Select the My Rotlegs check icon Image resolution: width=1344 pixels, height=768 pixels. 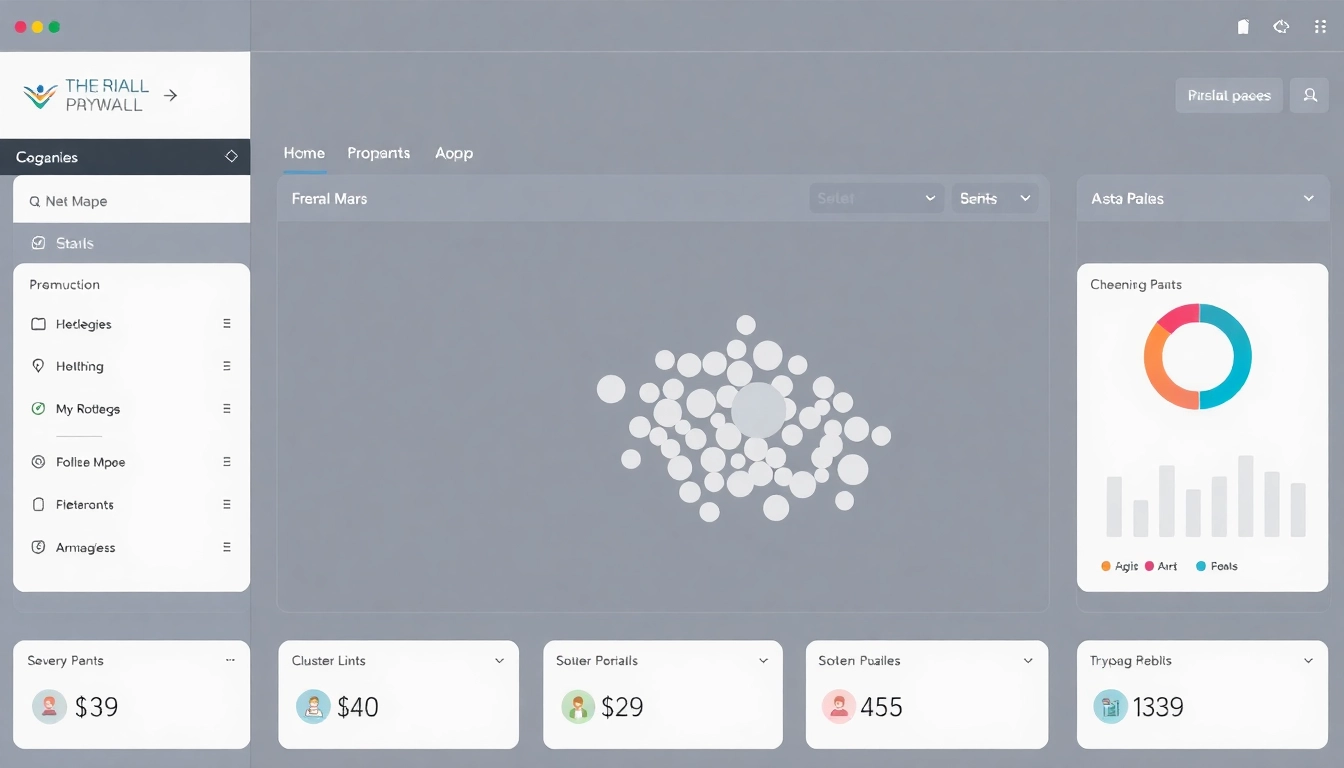(x=37, y=408)
